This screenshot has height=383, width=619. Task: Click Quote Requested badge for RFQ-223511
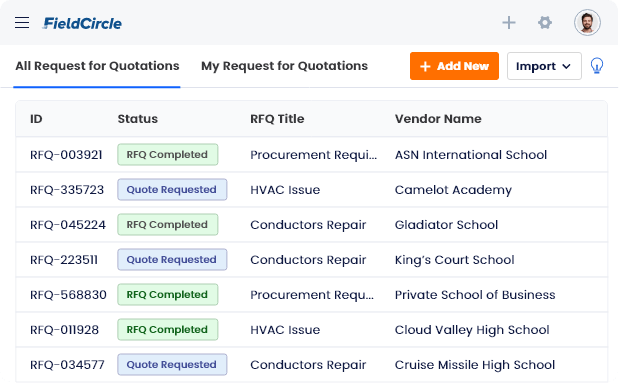(x=172, y=259)
